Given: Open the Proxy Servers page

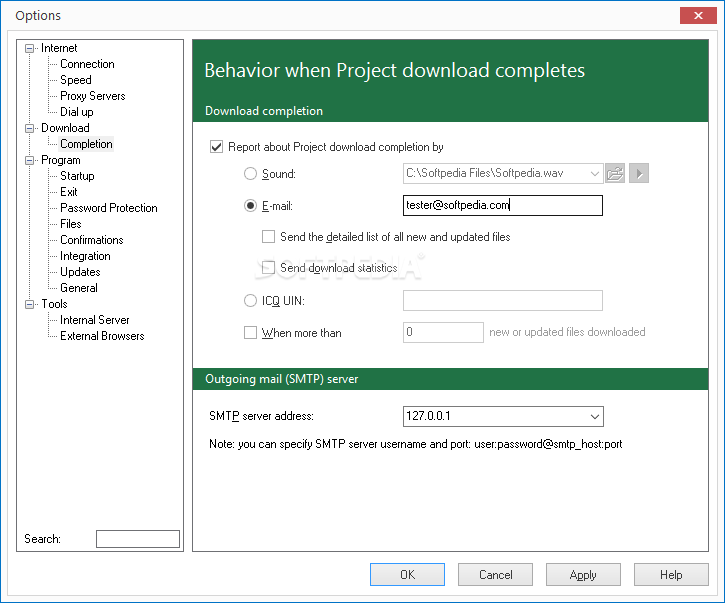Looking at the screenshot, I should tap(92, 96).
